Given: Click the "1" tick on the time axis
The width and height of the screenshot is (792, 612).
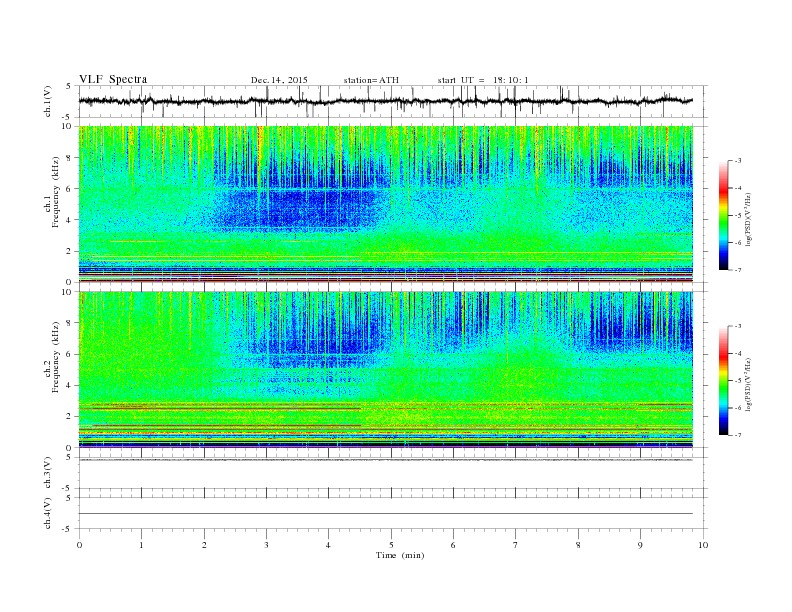Looking at the screenshot, I should 141,545.
